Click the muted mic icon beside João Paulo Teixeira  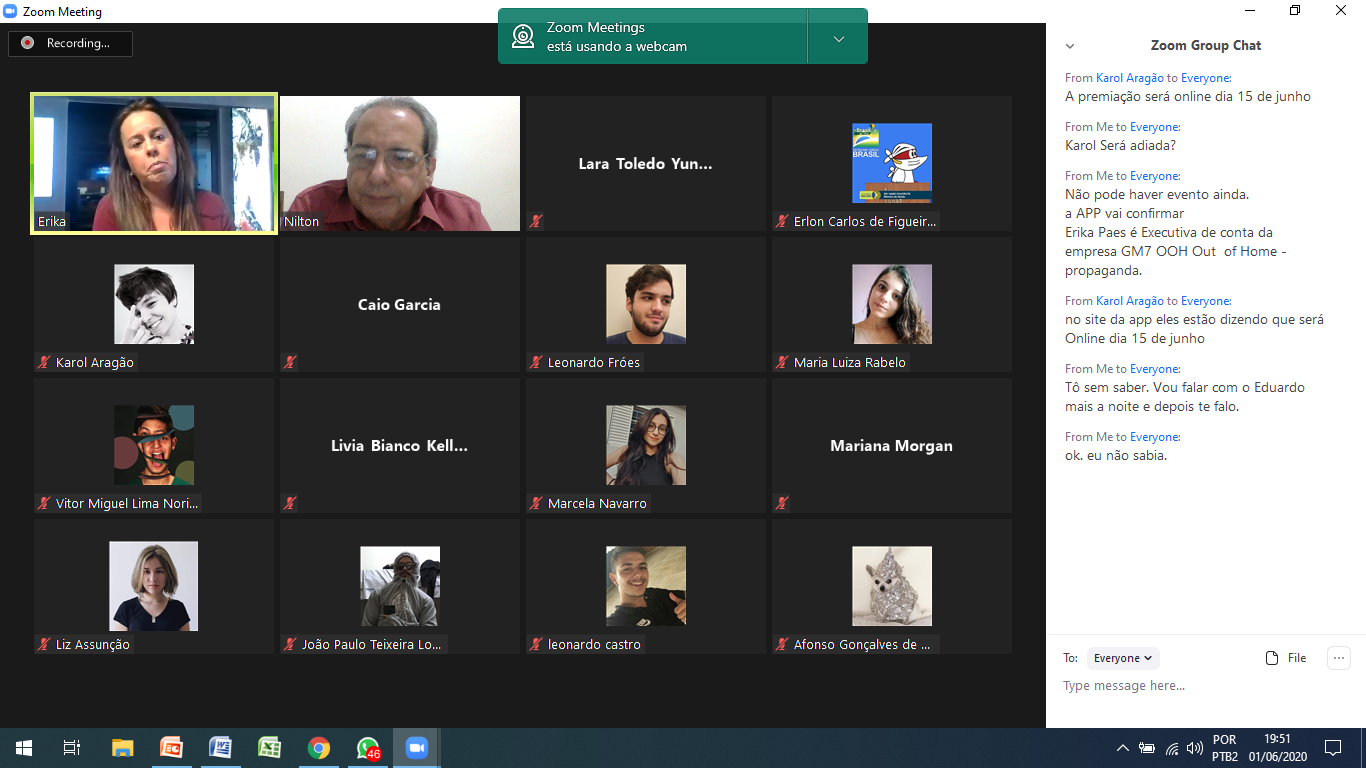tap(290, 644)
